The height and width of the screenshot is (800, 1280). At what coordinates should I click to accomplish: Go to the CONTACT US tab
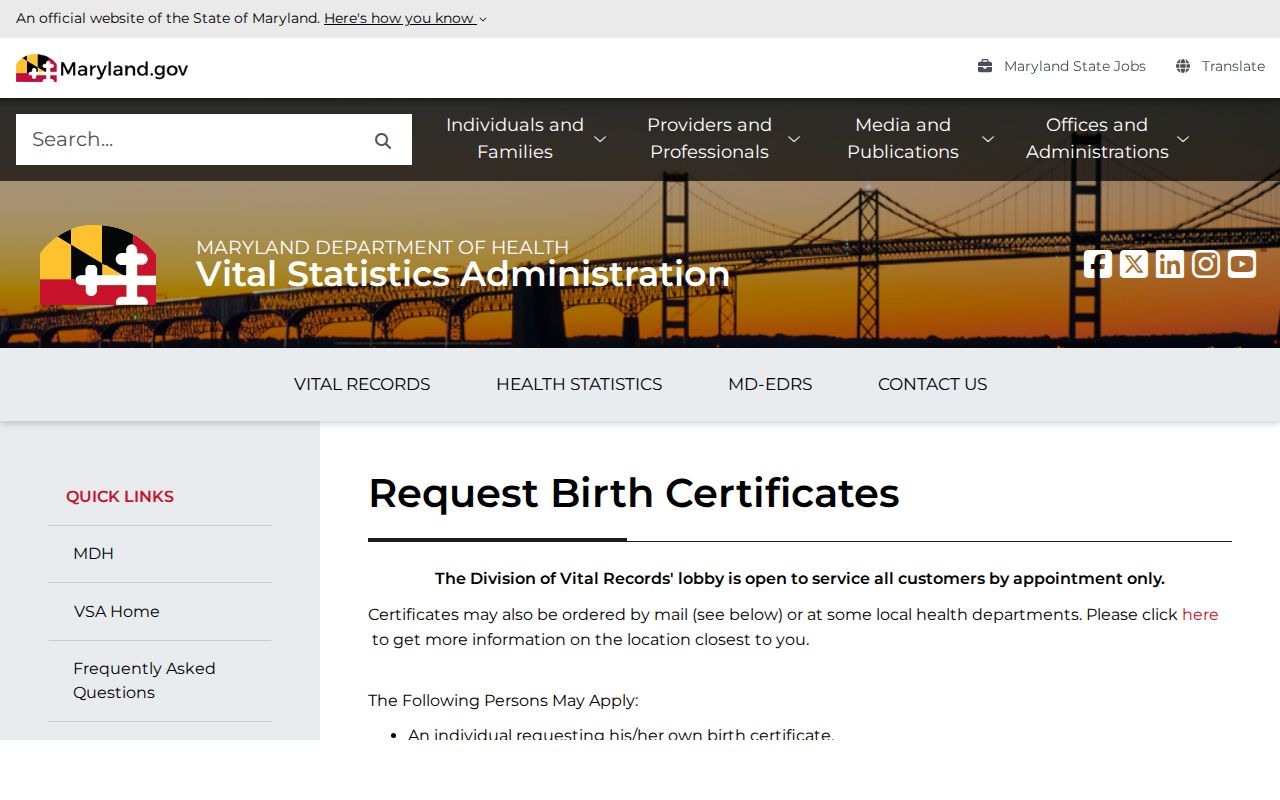pyautogui.click(x=932, y=384)
